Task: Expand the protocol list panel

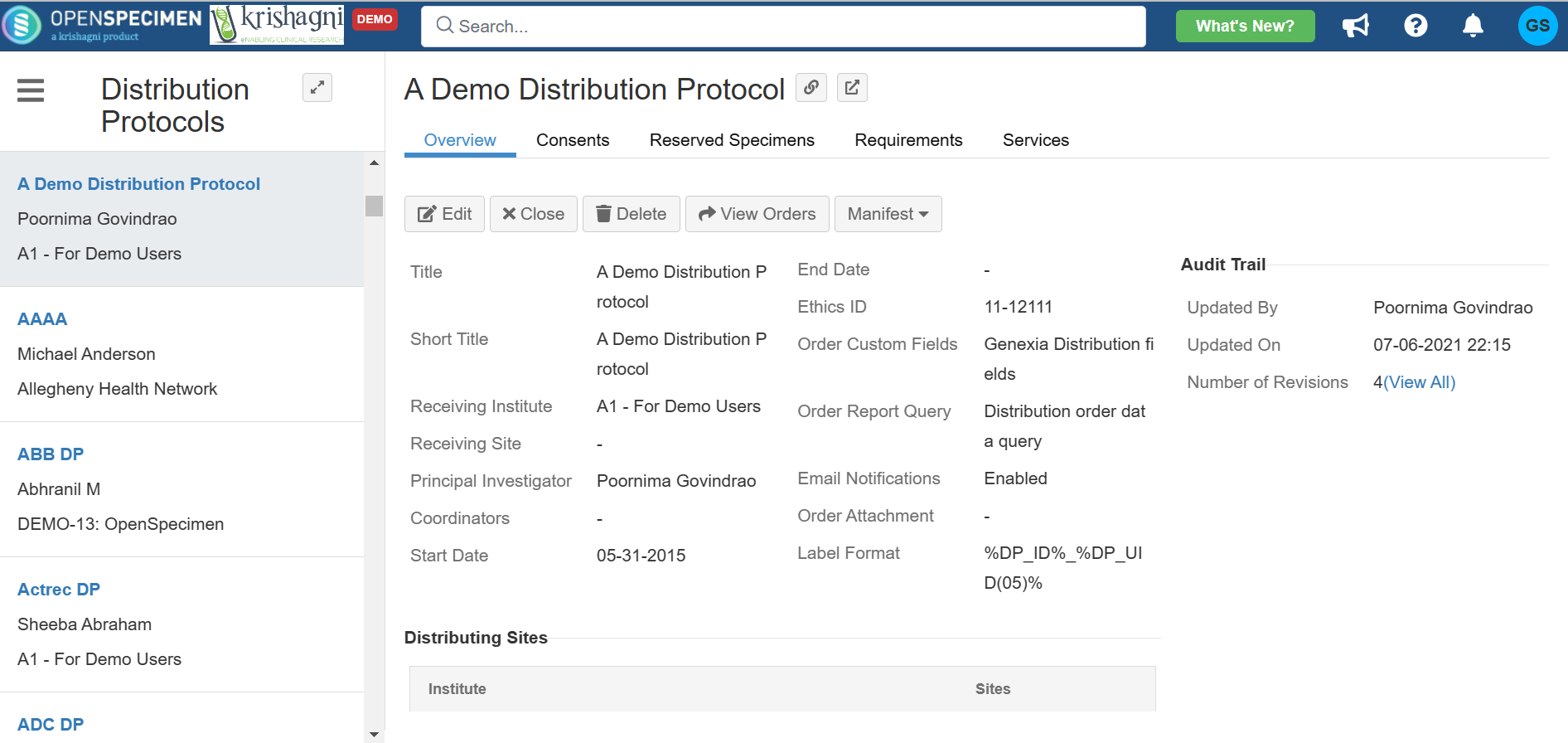Action: click(317, 88)
